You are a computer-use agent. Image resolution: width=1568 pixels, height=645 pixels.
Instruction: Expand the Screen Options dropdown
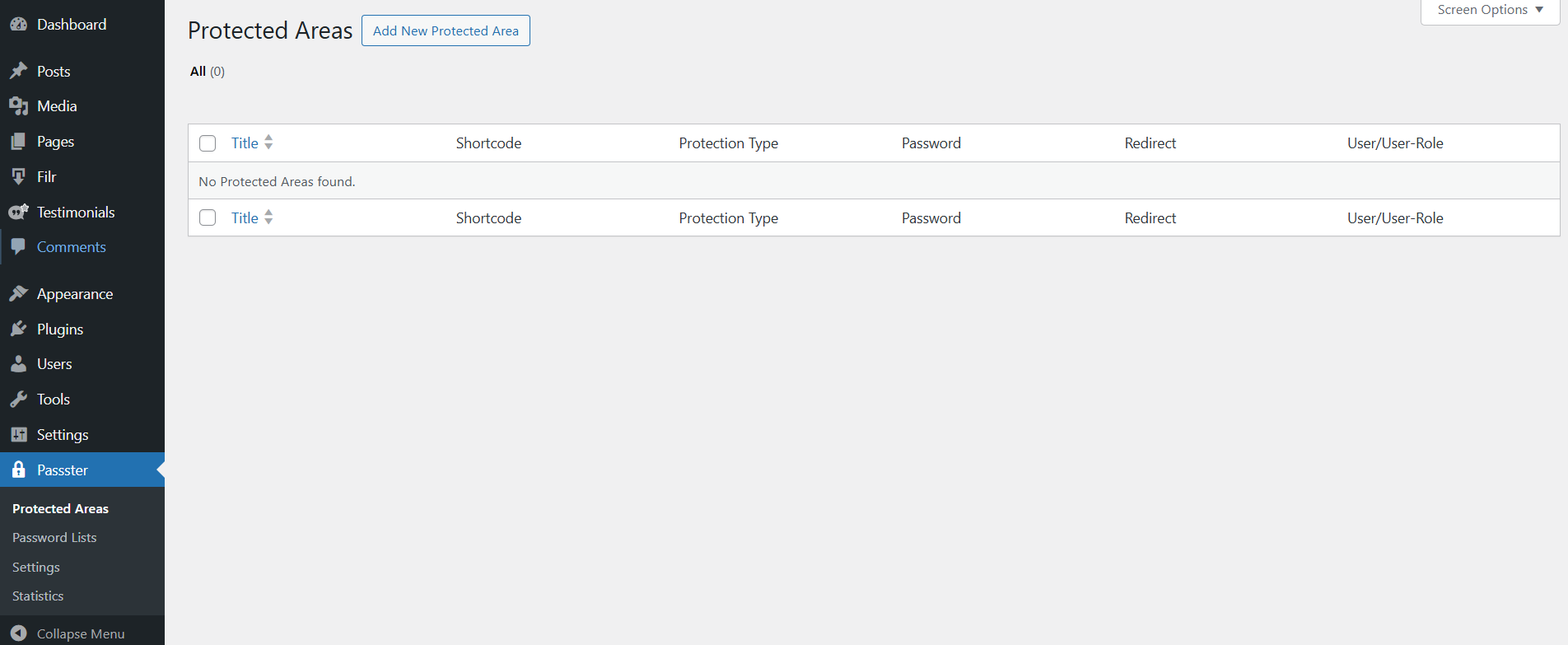1490,10
